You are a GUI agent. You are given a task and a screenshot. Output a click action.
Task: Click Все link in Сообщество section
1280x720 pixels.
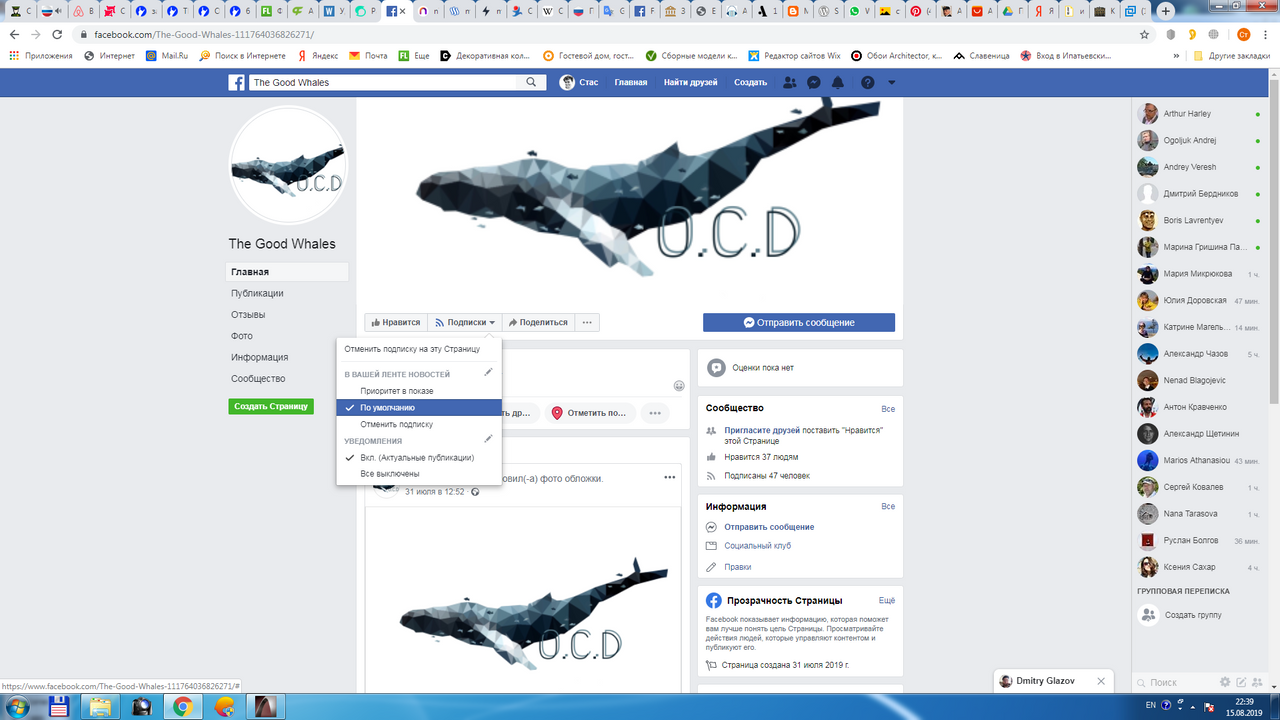tap(888, 409)
